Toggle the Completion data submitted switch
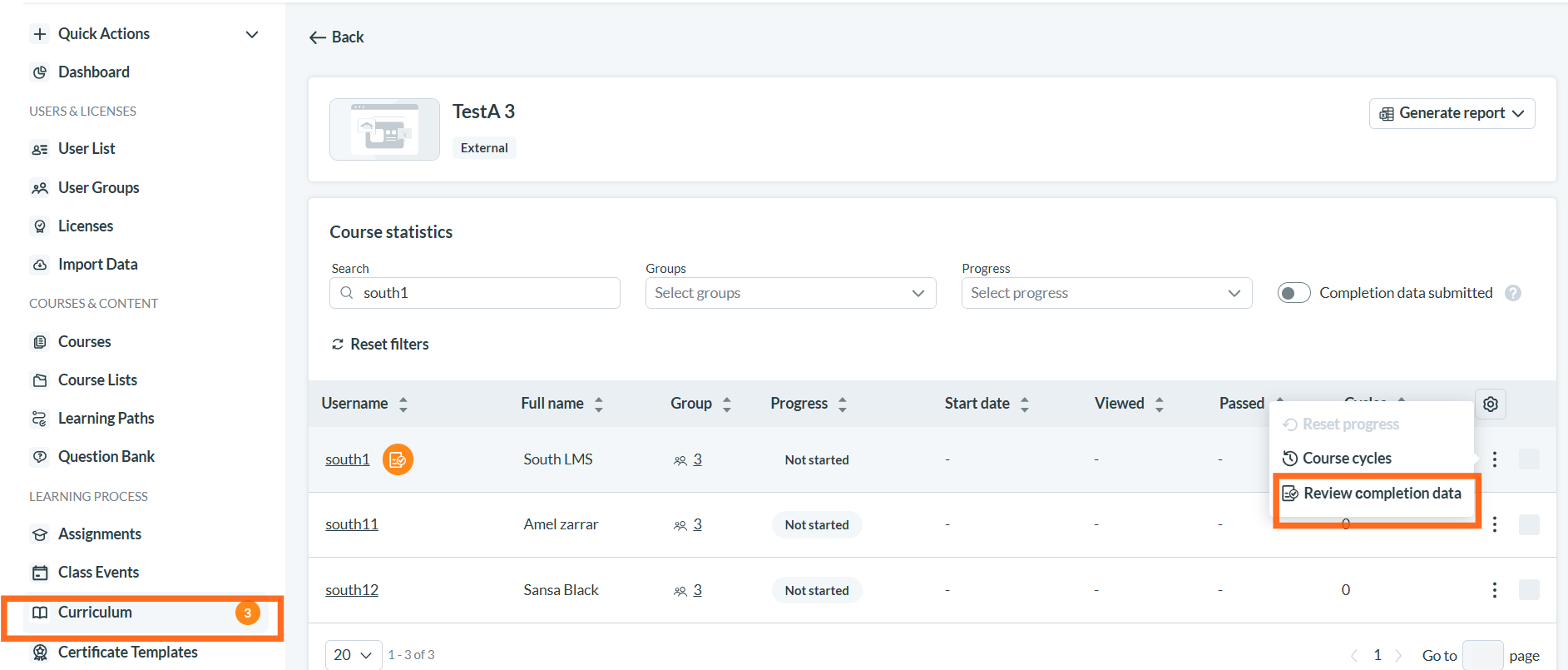Viewport: 1568px width, 670px height. click(x=1293, y=293)
